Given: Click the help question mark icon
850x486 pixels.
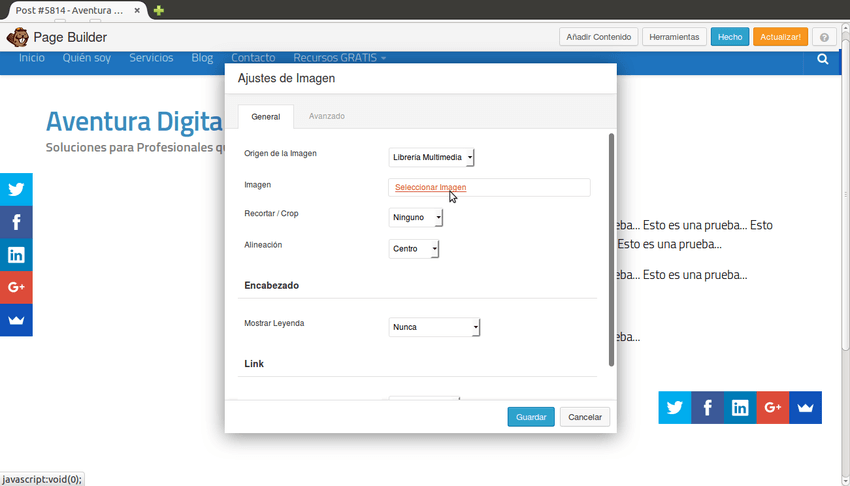Looking at the screenshot, I should pyautogui.click(x=825, y=37).
